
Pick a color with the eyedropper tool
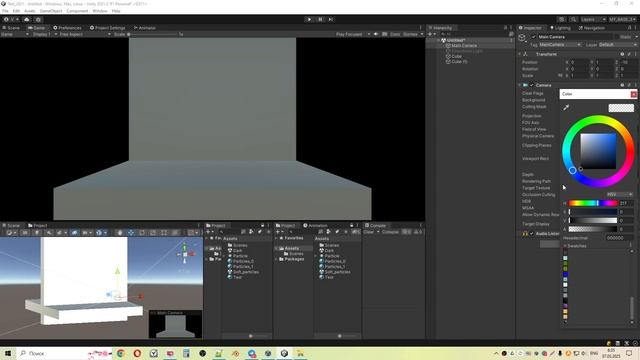coord(566,107)
